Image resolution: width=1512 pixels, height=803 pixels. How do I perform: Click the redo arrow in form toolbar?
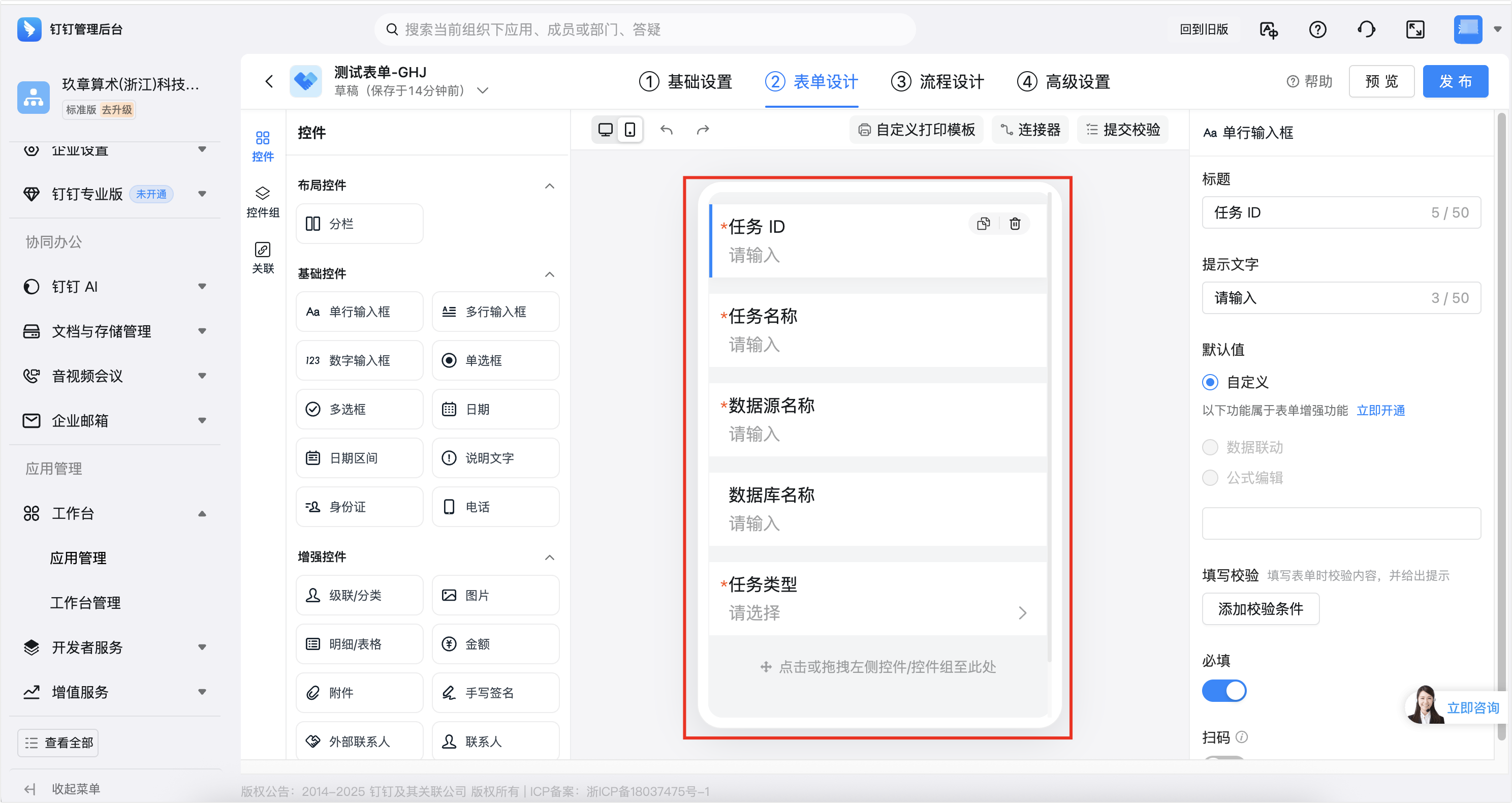click(x=703, y=130)
